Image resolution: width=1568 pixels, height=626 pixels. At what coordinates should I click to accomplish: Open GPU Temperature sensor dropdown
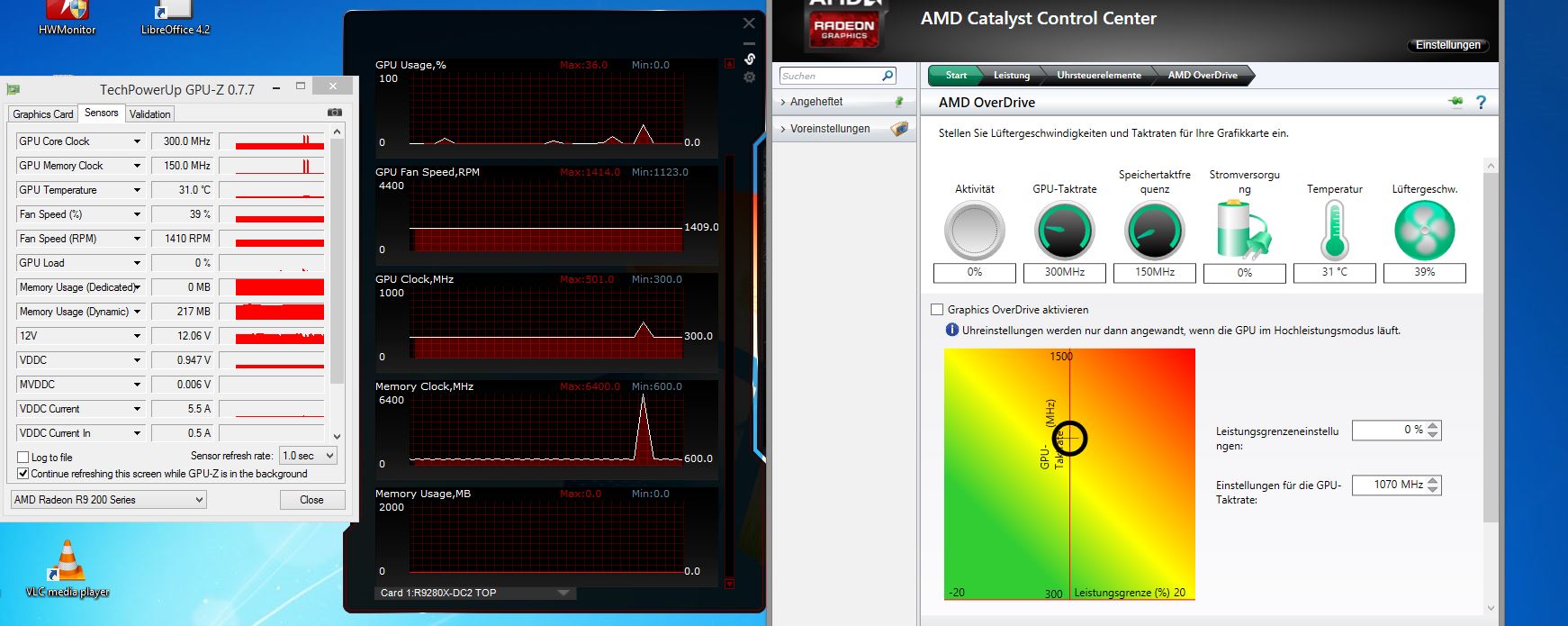click(x=137, y=190)
